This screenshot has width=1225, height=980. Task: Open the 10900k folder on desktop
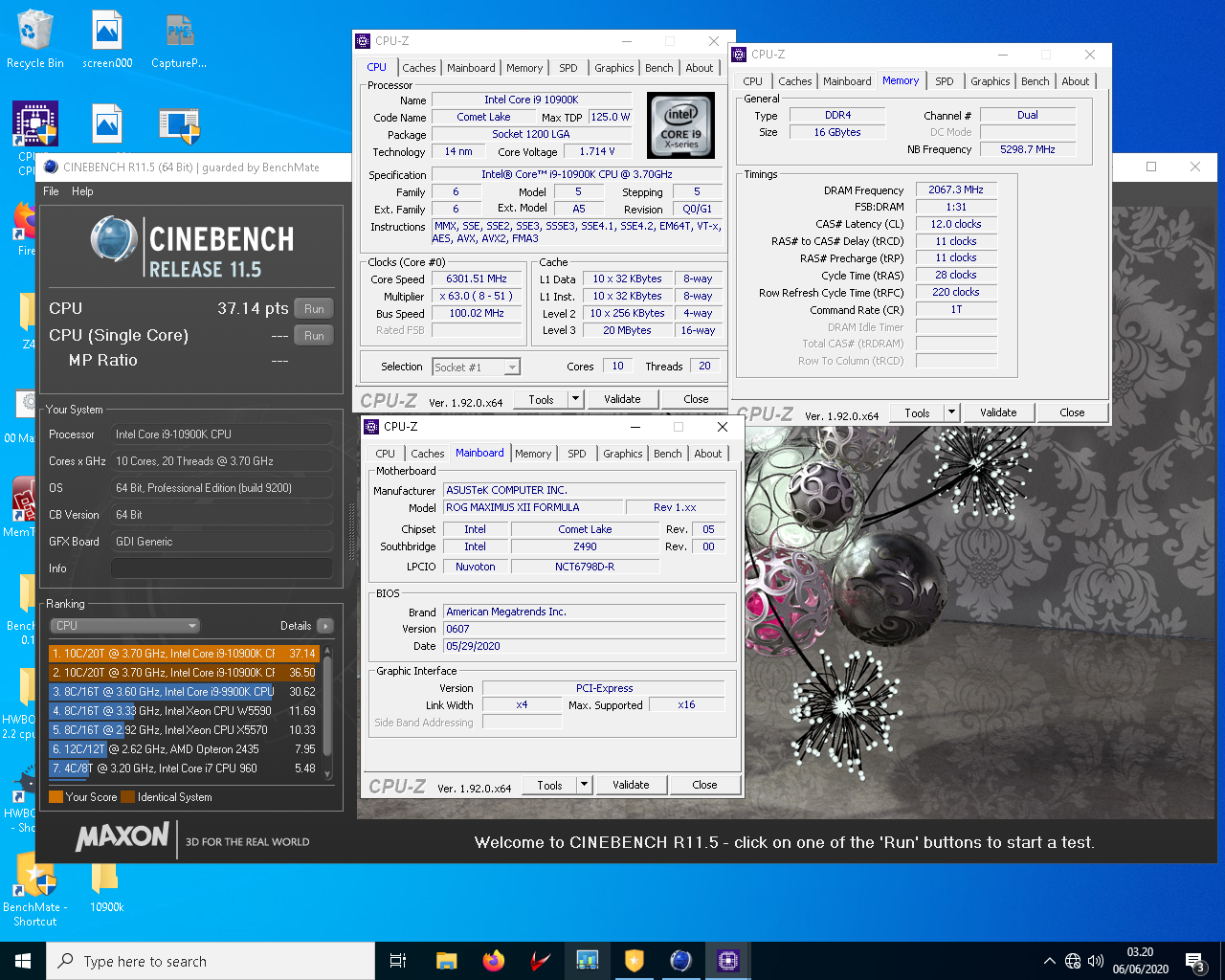coord(106,886)
